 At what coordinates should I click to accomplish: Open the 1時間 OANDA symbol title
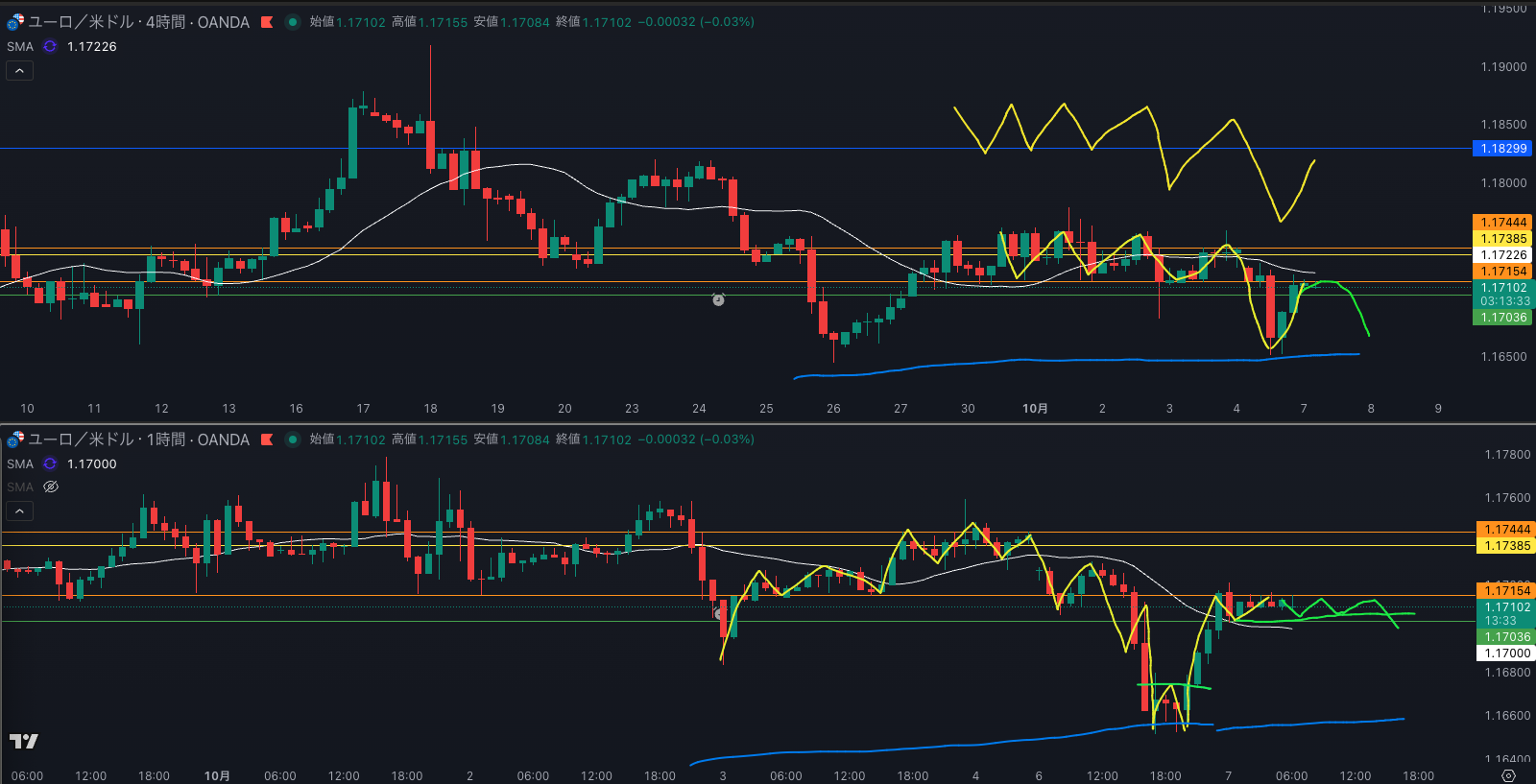click(x=138, y=440)
